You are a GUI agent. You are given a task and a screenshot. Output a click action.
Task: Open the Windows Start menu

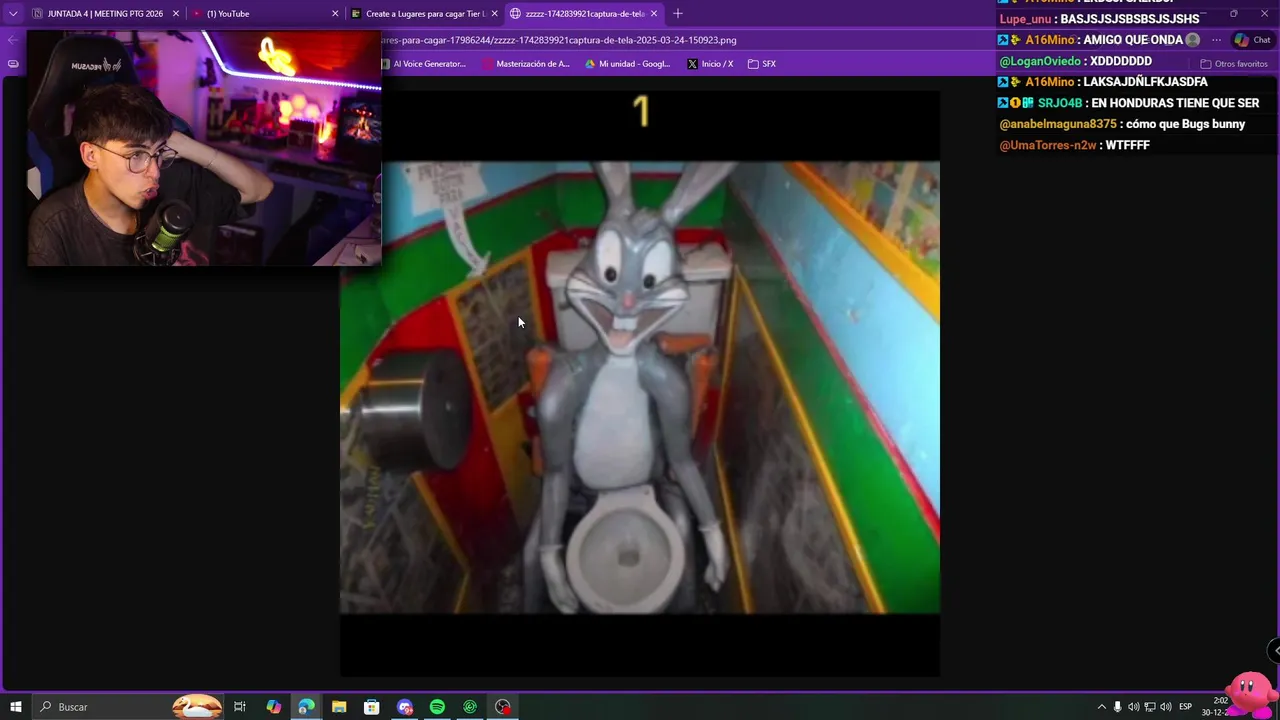[x=16, y=707]
